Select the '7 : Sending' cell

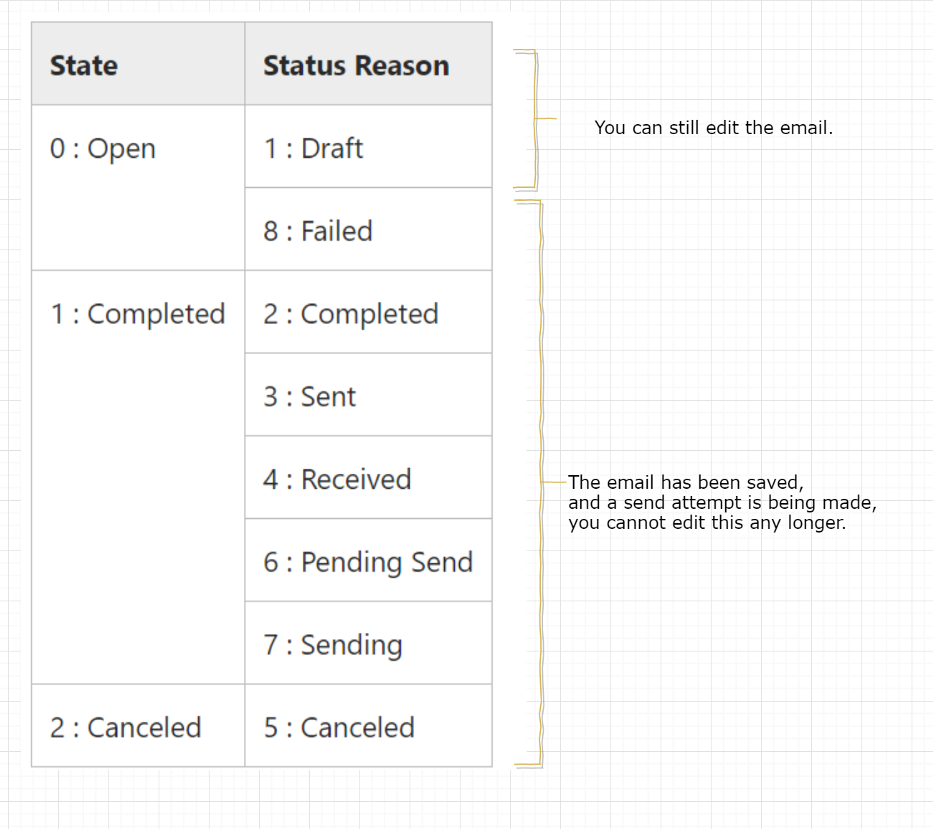click(368, 643)
